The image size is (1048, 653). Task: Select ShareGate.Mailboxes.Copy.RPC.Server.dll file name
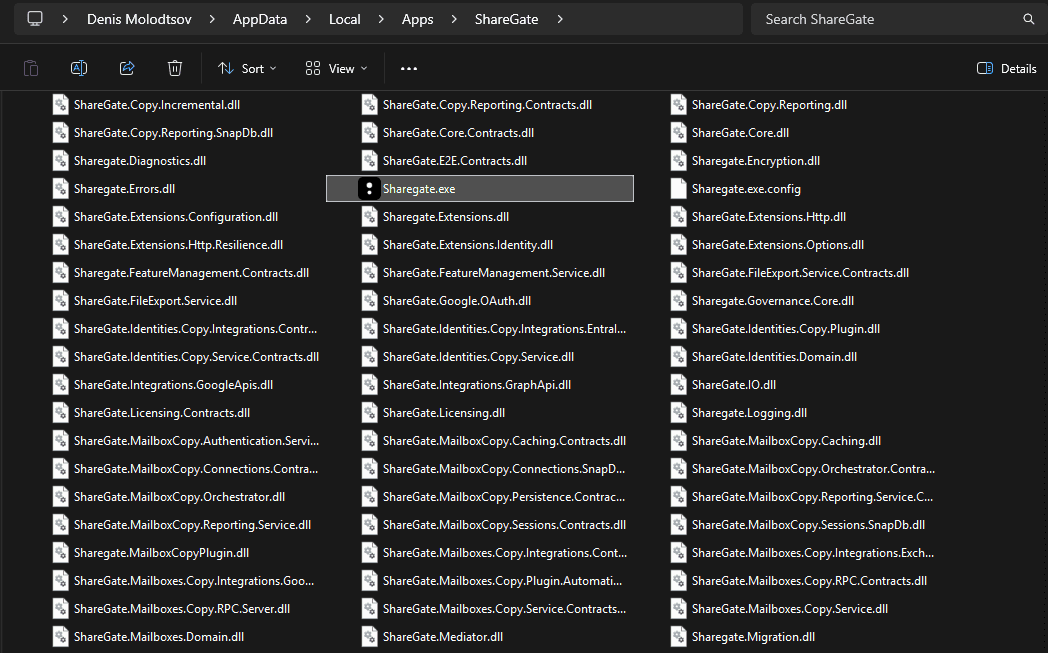182,609
